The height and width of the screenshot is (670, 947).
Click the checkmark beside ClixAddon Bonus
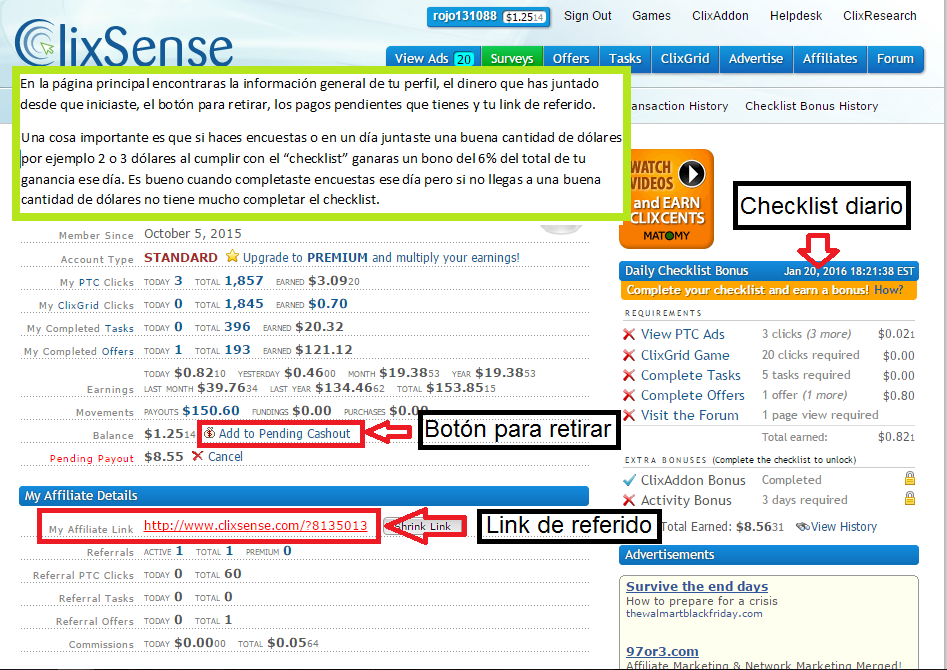(629, 480)
